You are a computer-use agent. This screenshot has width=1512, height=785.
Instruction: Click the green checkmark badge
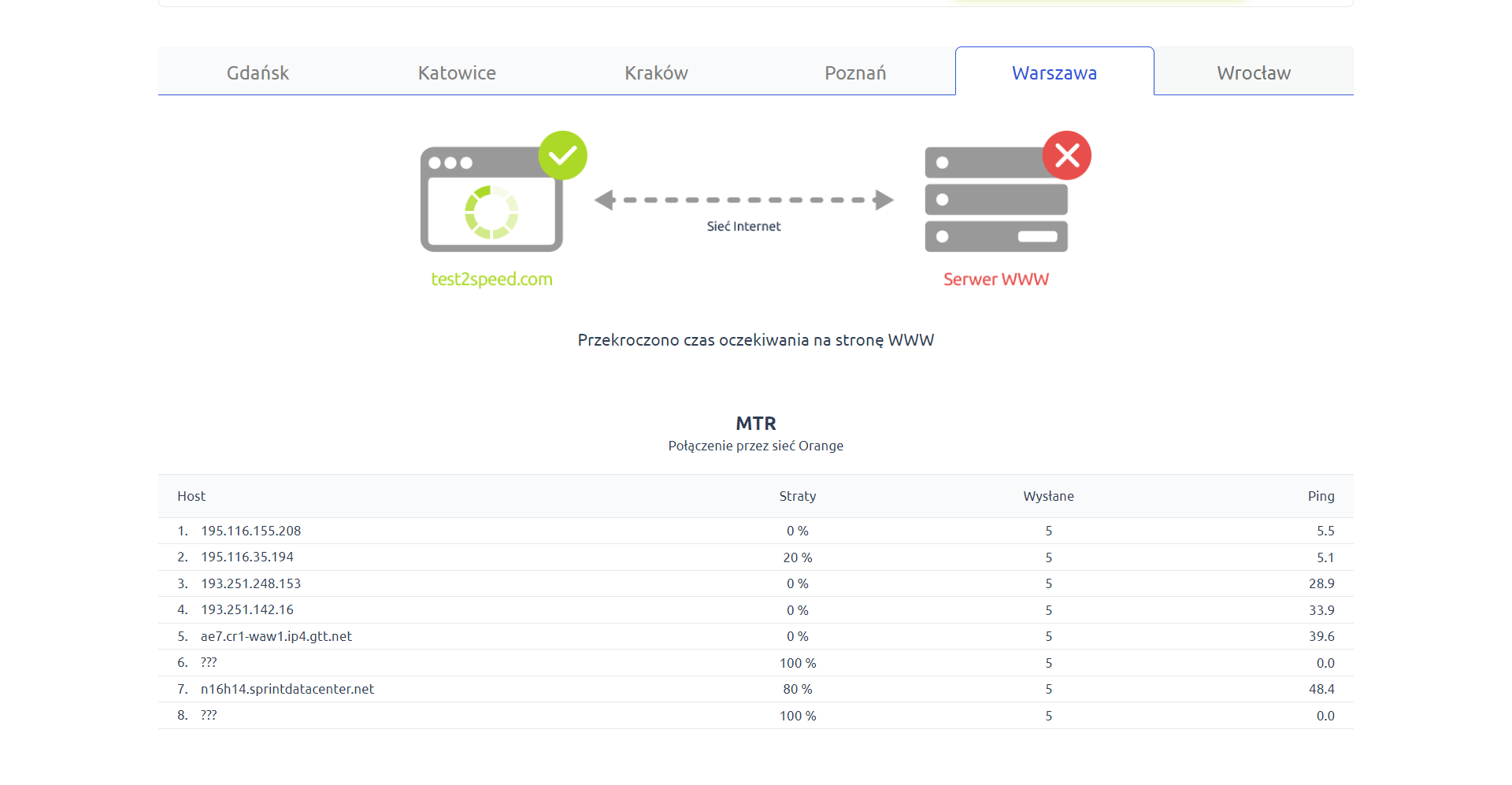point(562,155)
